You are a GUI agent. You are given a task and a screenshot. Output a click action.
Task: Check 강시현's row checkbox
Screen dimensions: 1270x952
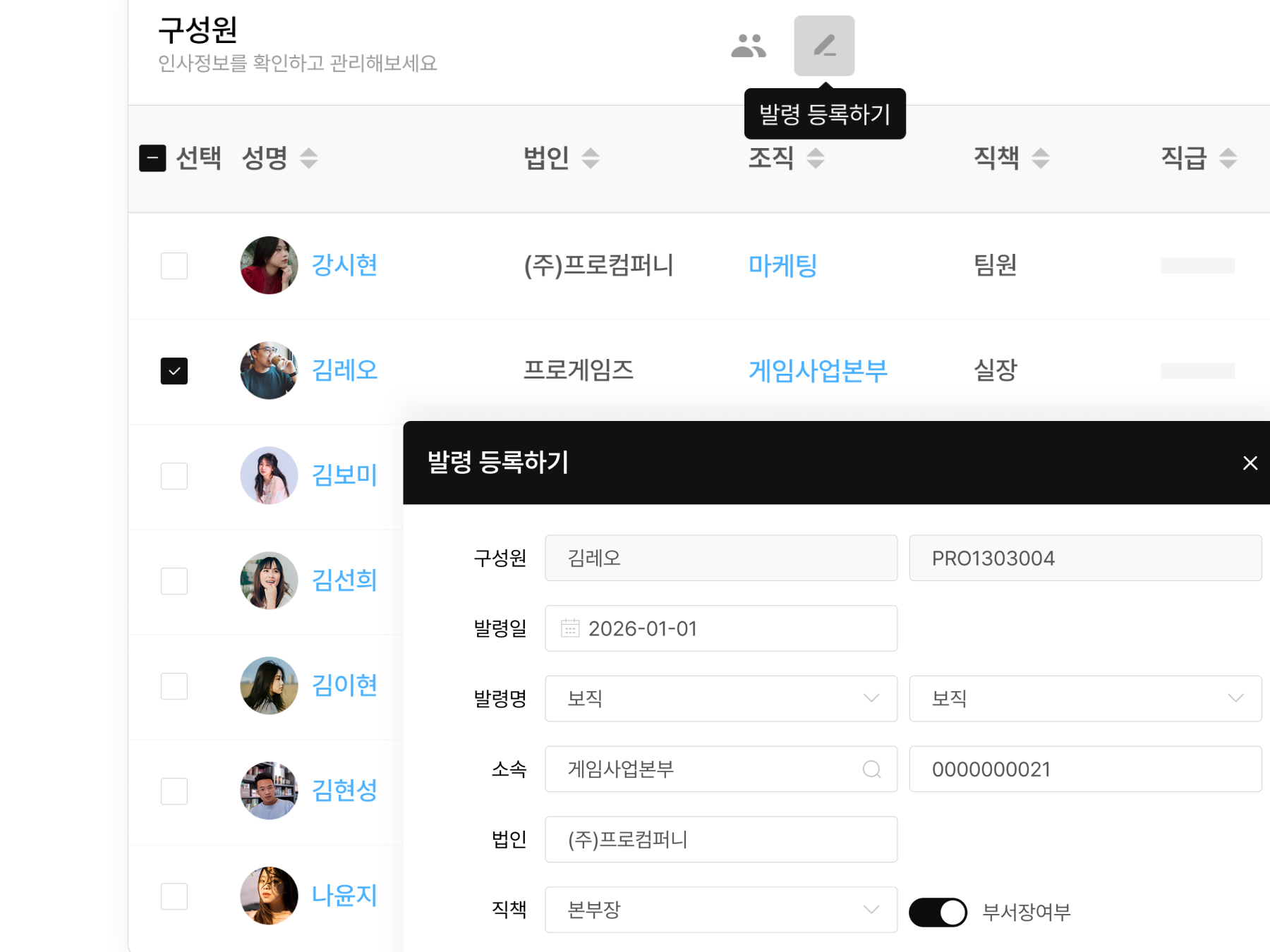point(174,266)
